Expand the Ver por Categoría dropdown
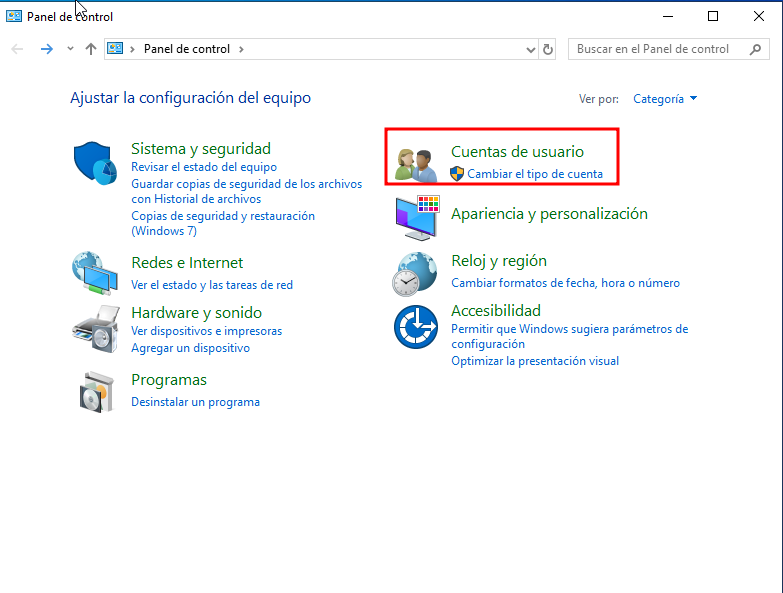 [665, 99]
